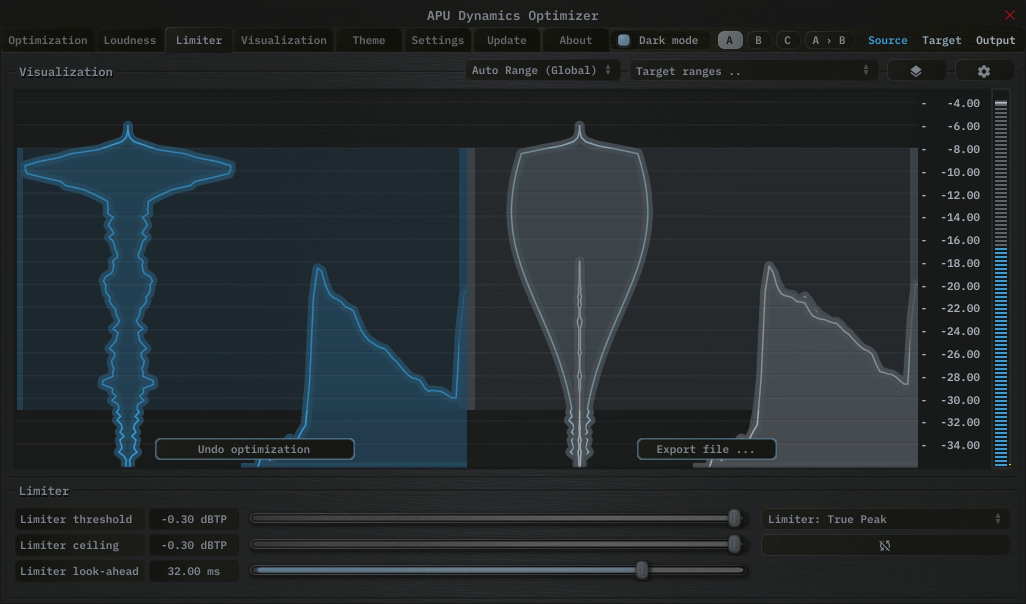Viewport: 1026px width, 604px height.
Task: Expand the Auto Range (Global) dropdown
Action: coord(541,71)
